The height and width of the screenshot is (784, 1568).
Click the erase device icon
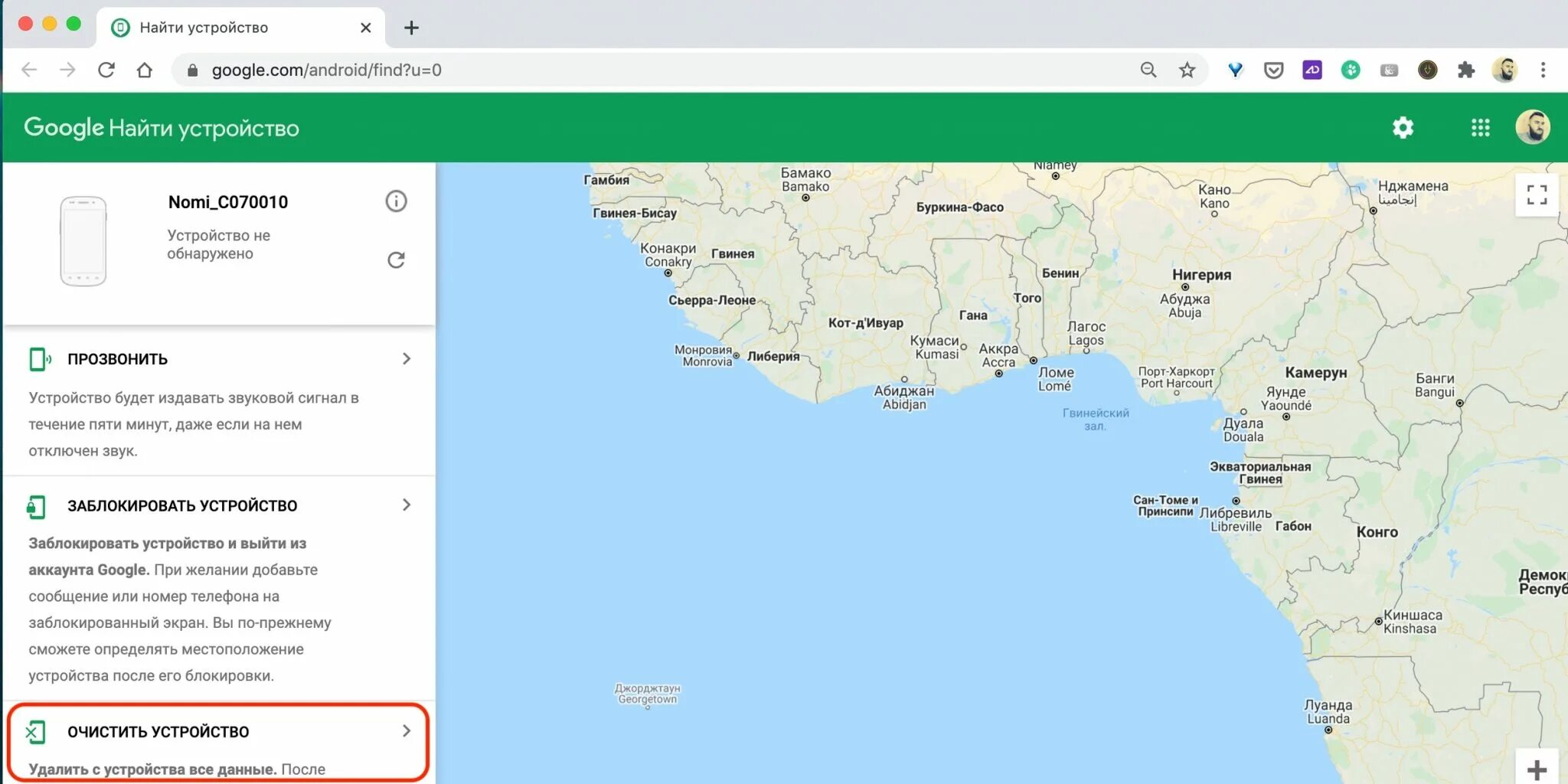coord(35,732)
